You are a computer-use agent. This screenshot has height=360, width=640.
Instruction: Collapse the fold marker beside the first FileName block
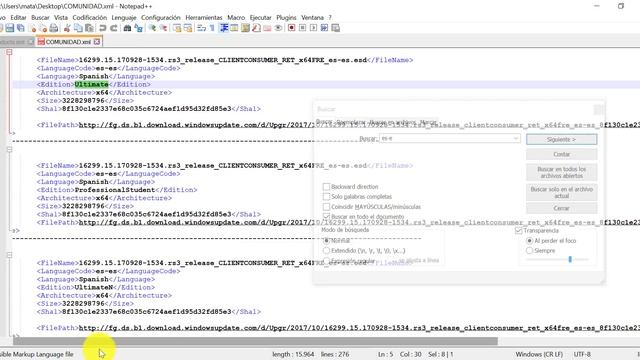point(9,52)
